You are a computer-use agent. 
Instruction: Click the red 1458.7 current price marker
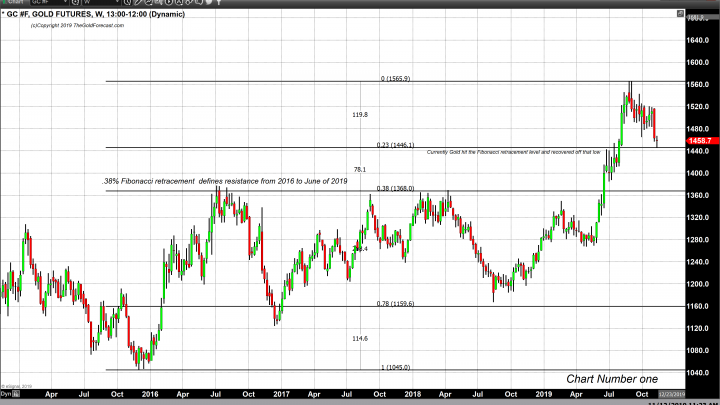click(x=699, y=141)
